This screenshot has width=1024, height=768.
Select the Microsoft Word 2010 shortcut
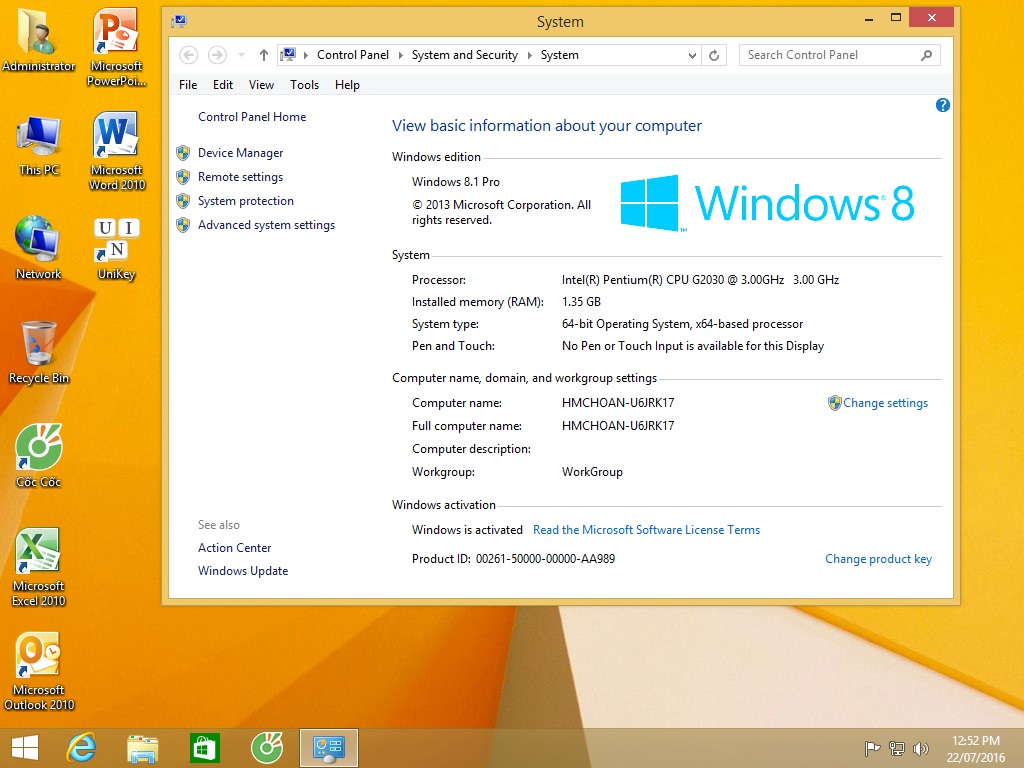tap(116, 150)
